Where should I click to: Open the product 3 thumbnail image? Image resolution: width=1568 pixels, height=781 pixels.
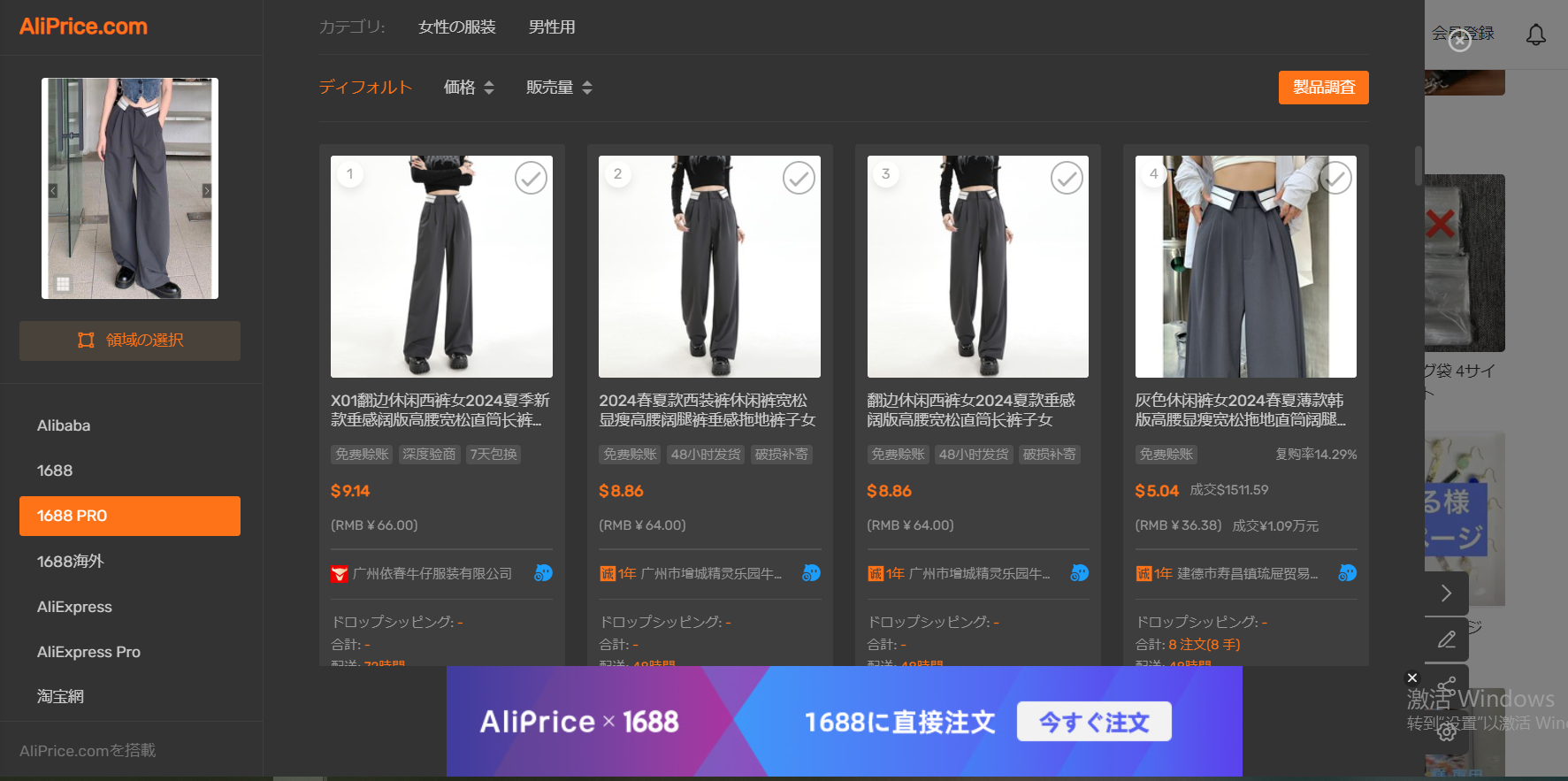click(977, 267)
